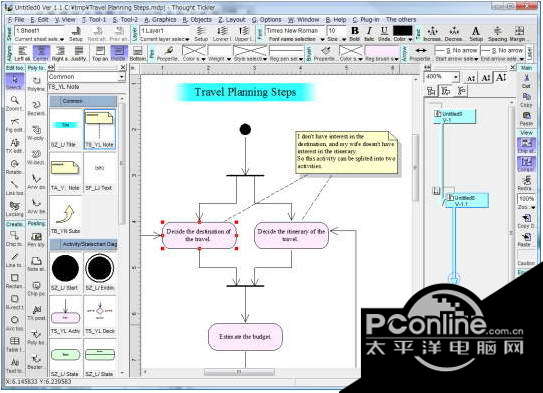Viewport: 543px width, 393px height.
Task: Select the 'Decide the itinerary' activity shape
Action: point(291,235)
